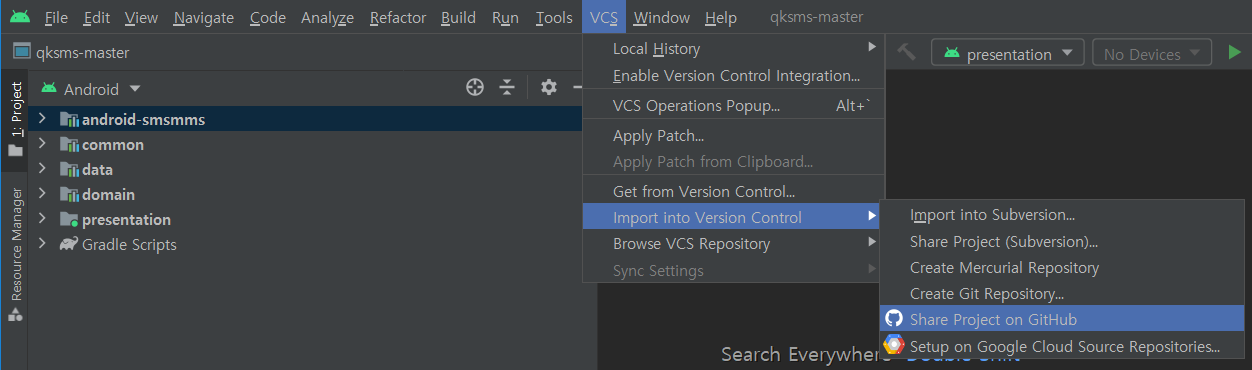Open the Help menu
This screenshot has height=370, width=1252.
pos(720,18)
